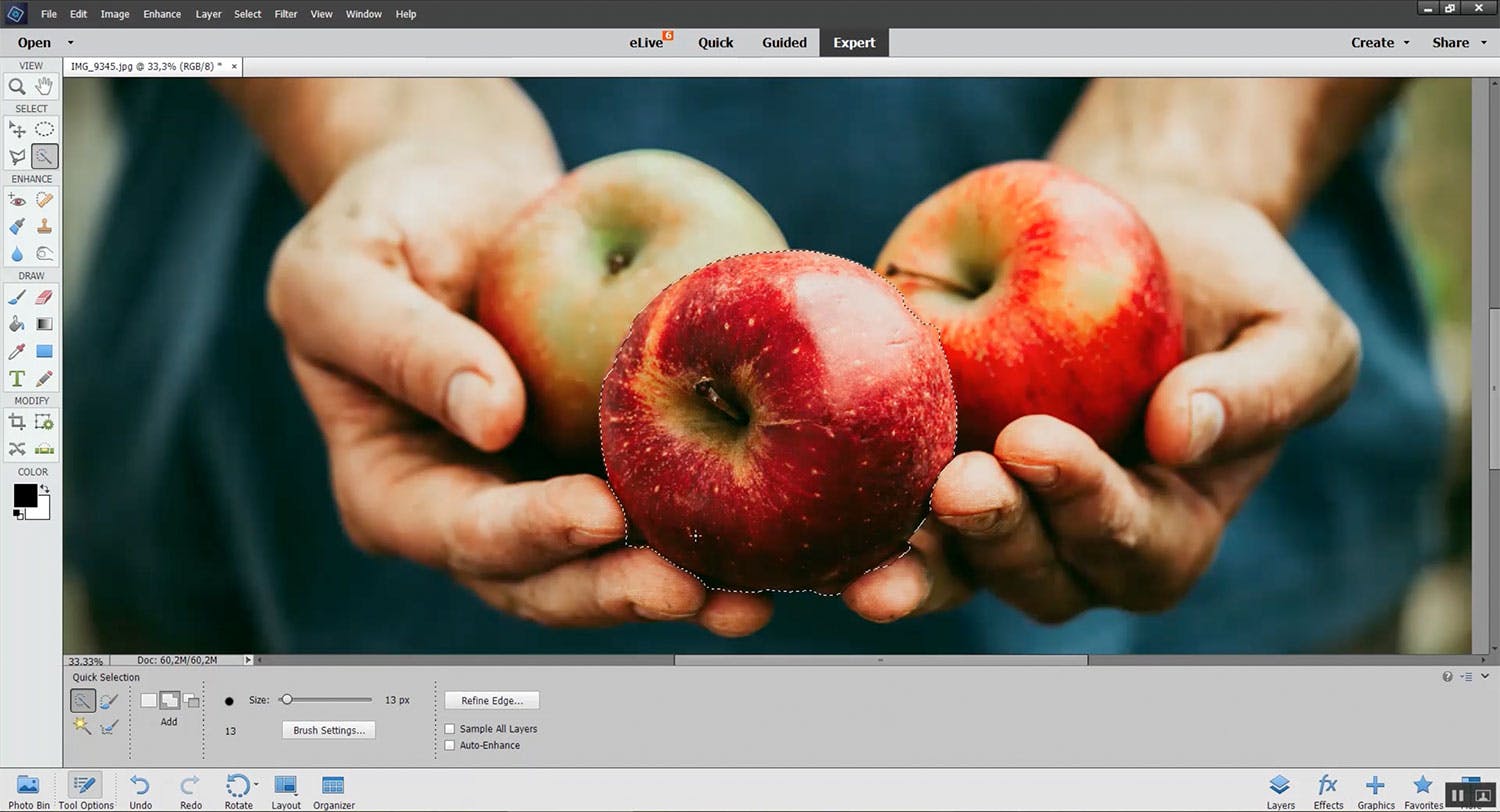The width and height of the screenshot is (1500, 812).
Task: Select the Spot Healing Brush tool
Action: click(x=44, y=201)
